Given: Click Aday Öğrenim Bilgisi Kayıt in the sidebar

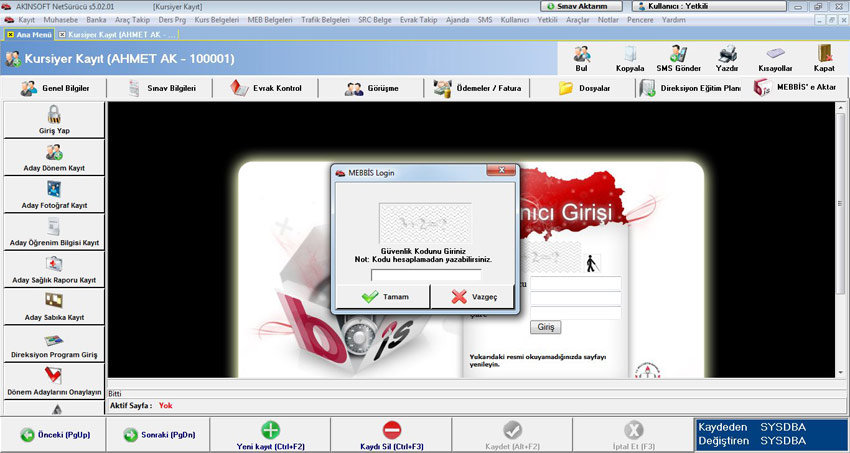Looking at the screenshot, I should tap(54, 232).
